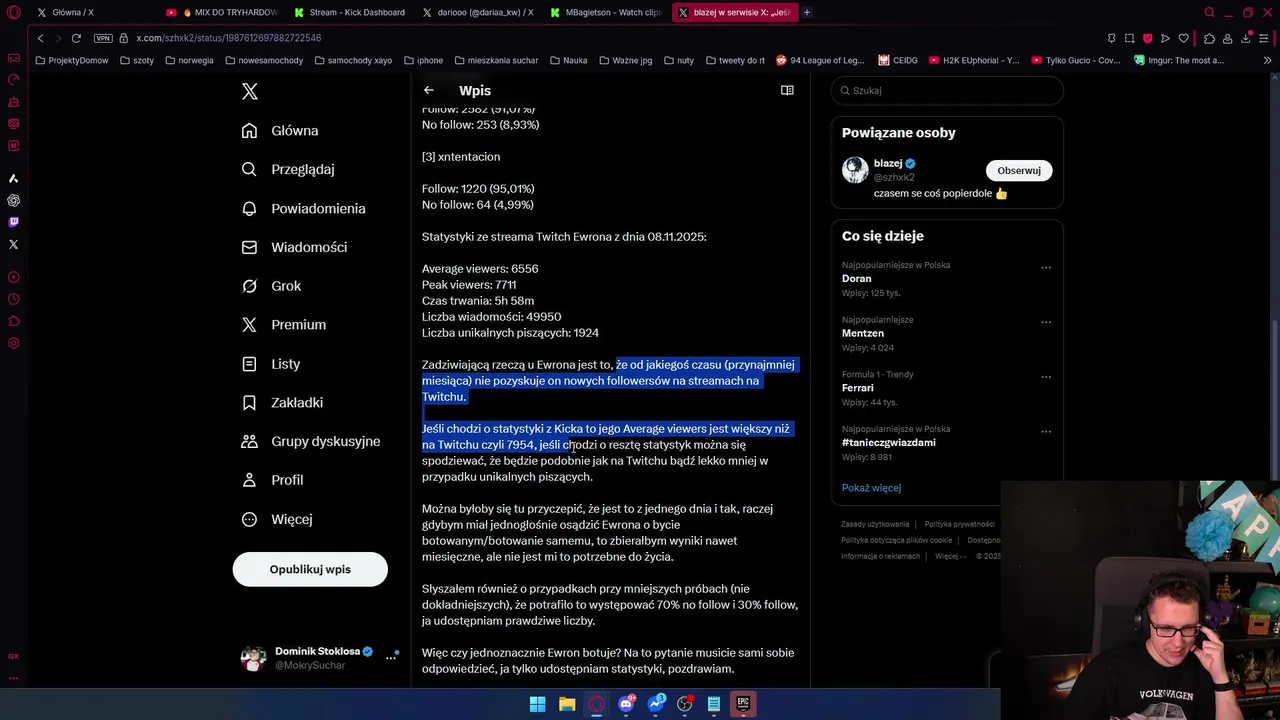Show more bookmarks with double chevron
The height and width of the screenshot is (720, 1280).
click(1267, 60)
